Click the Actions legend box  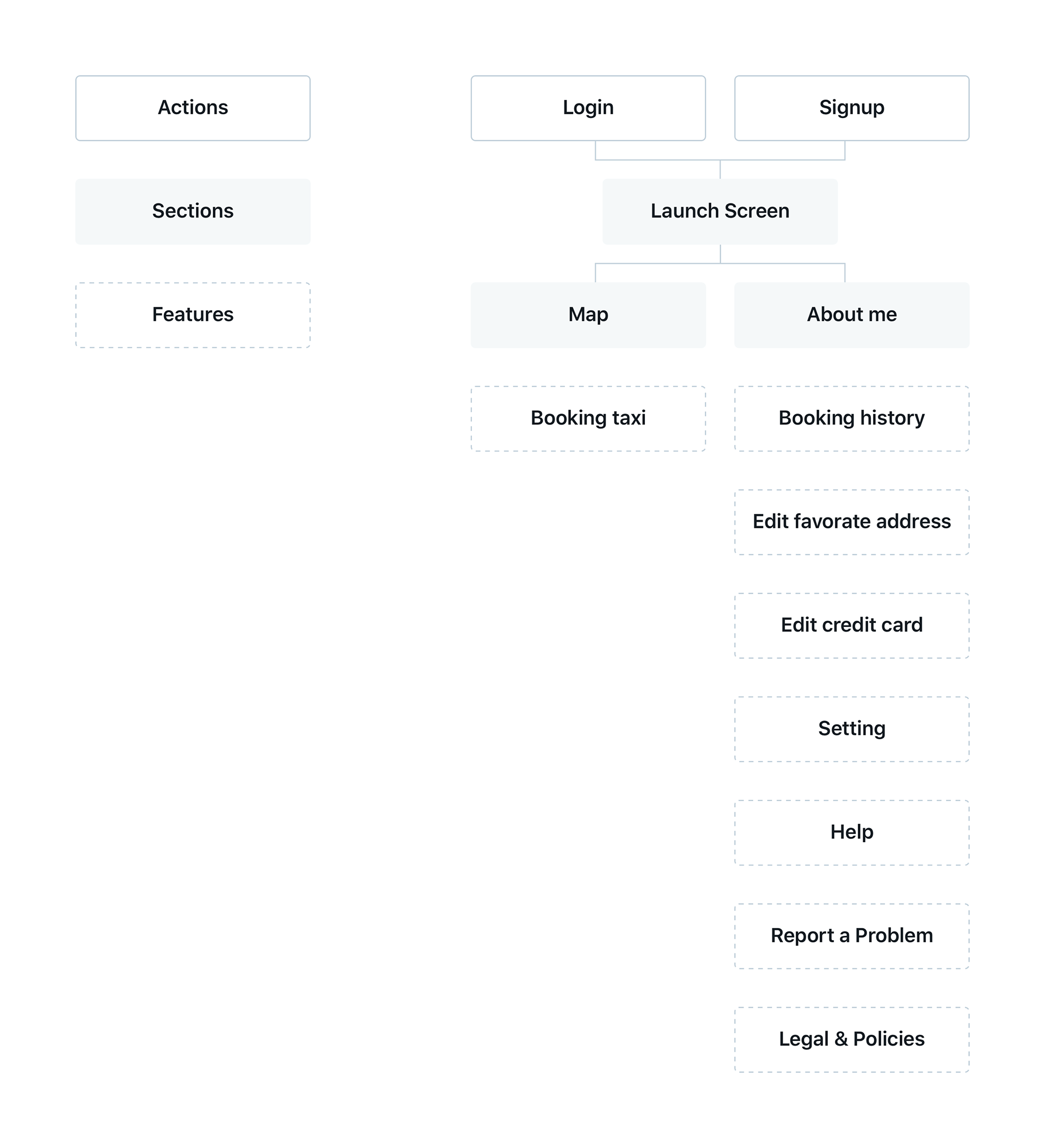[193, 108]
